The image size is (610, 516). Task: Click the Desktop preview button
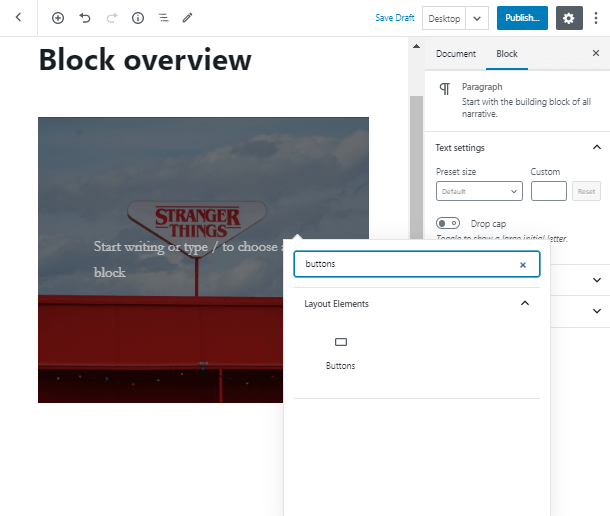tap(444, 18)
